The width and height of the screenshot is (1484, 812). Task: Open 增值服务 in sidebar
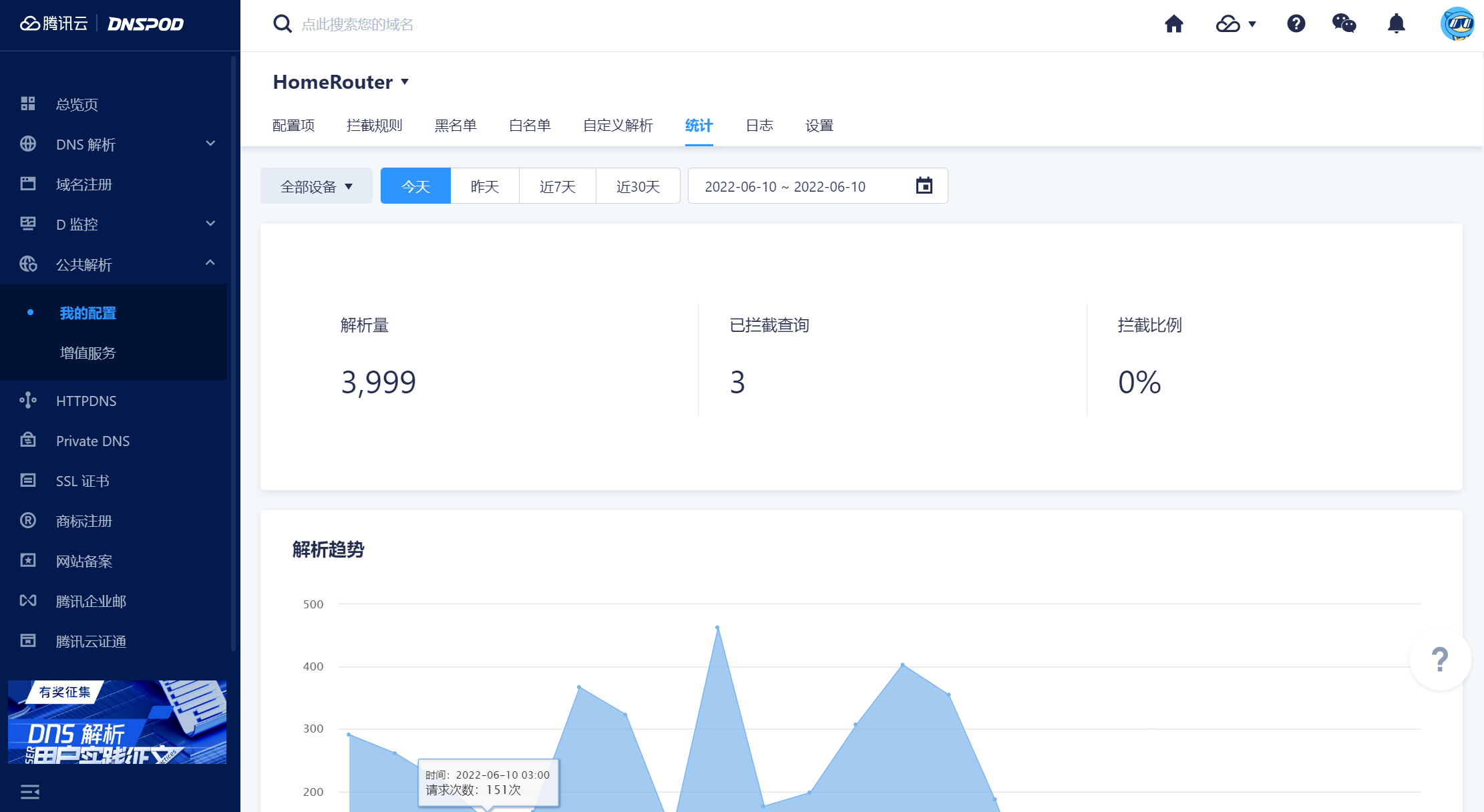pyautogui.click(x=87, y=353)
